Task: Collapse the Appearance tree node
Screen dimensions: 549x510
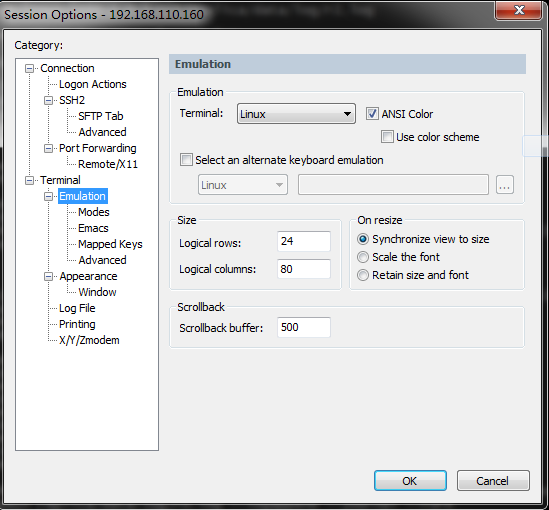Action: click(48, 277)
